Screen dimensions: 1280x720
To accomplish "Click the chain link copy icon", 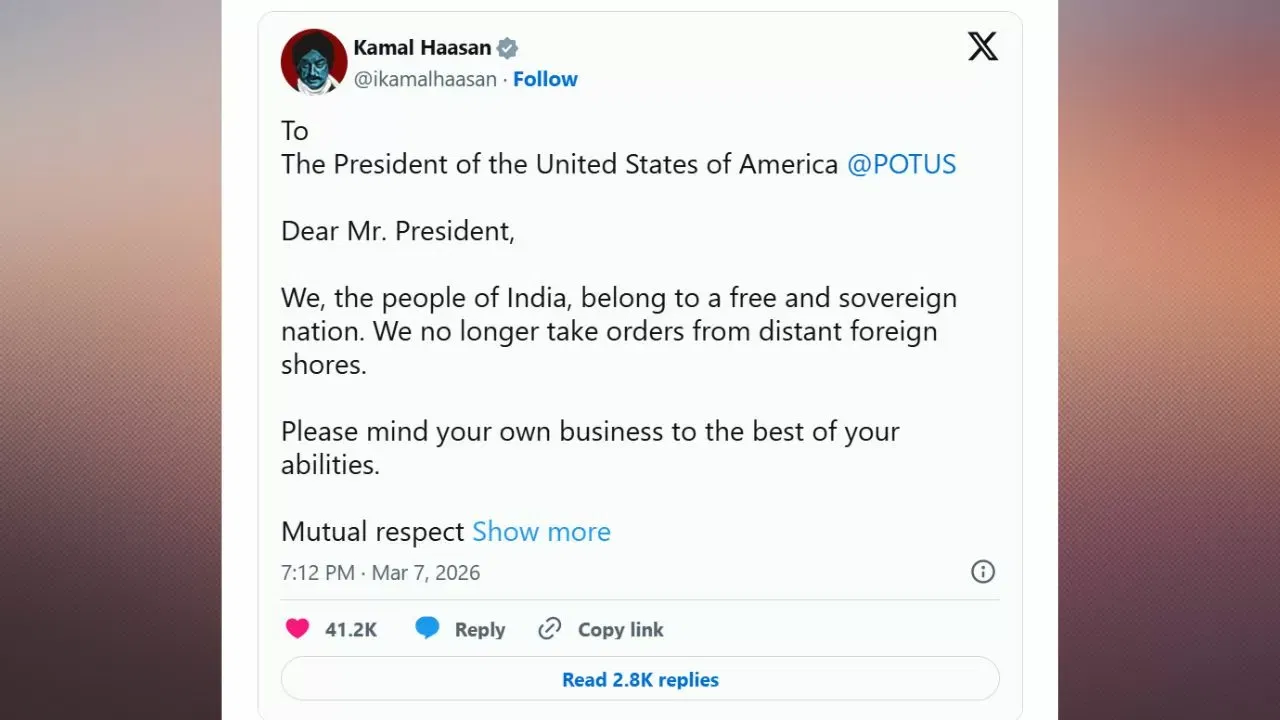I will 549,629.
